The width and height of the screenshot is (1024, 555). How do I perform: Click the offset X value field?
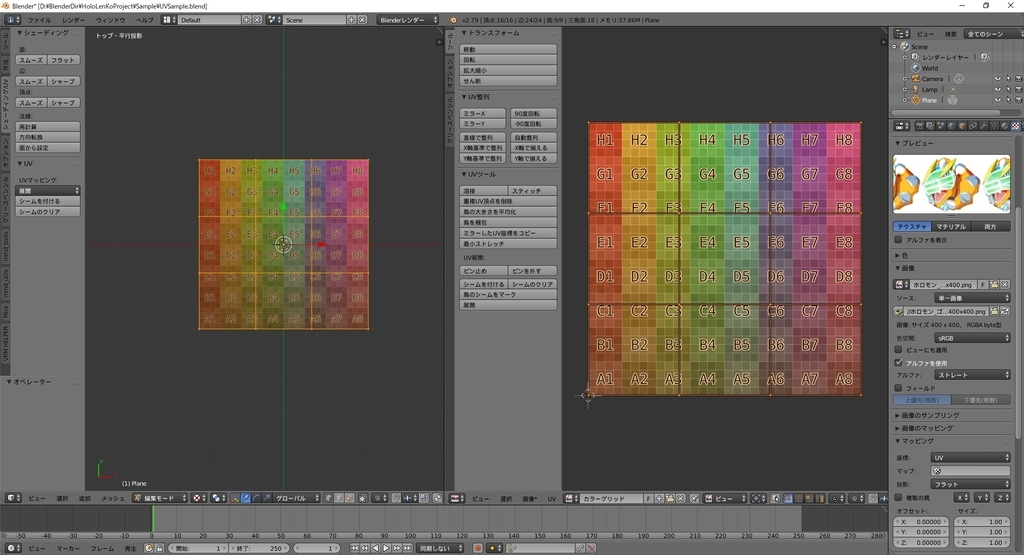[922, 522]
